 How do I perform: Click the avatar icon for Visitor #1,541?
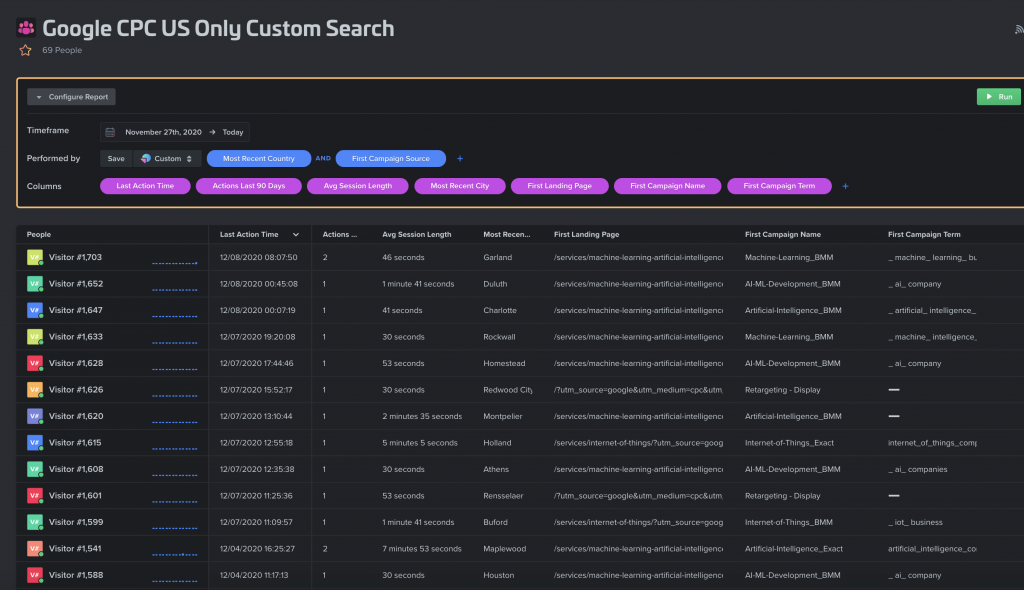(35, 548)
